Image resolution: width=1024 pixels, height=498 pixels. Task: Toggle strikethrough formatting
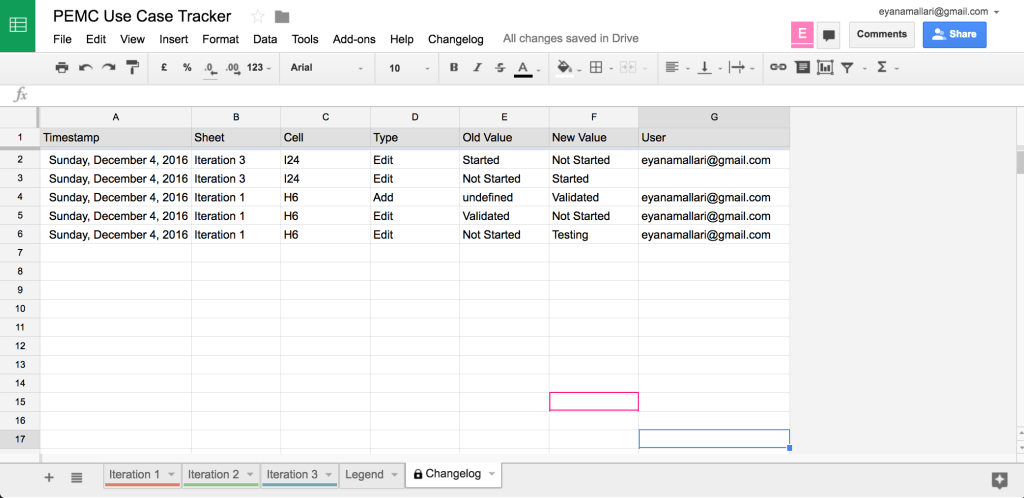[x=498, y=68]
